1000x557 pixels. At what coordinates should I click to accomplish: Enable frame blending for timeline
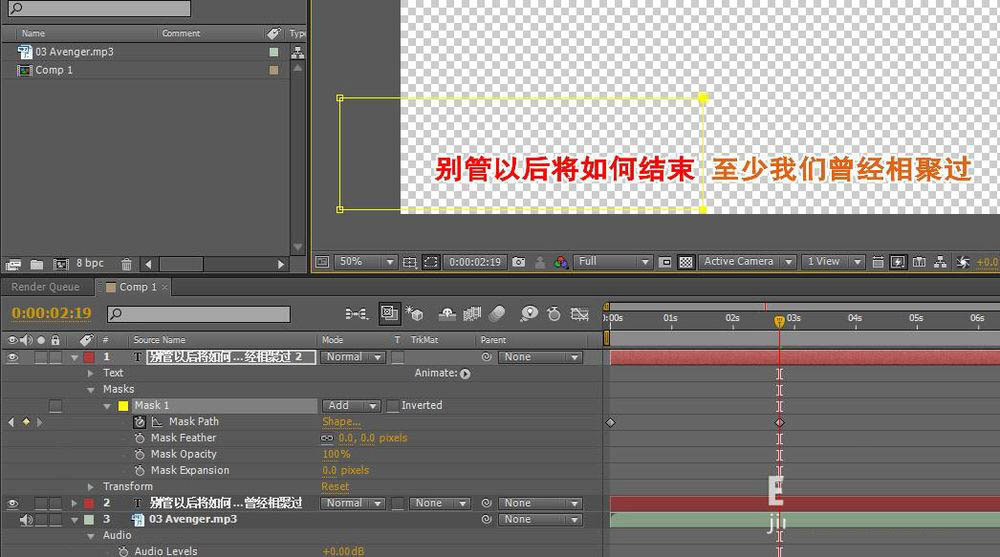(x=472, y=313)
